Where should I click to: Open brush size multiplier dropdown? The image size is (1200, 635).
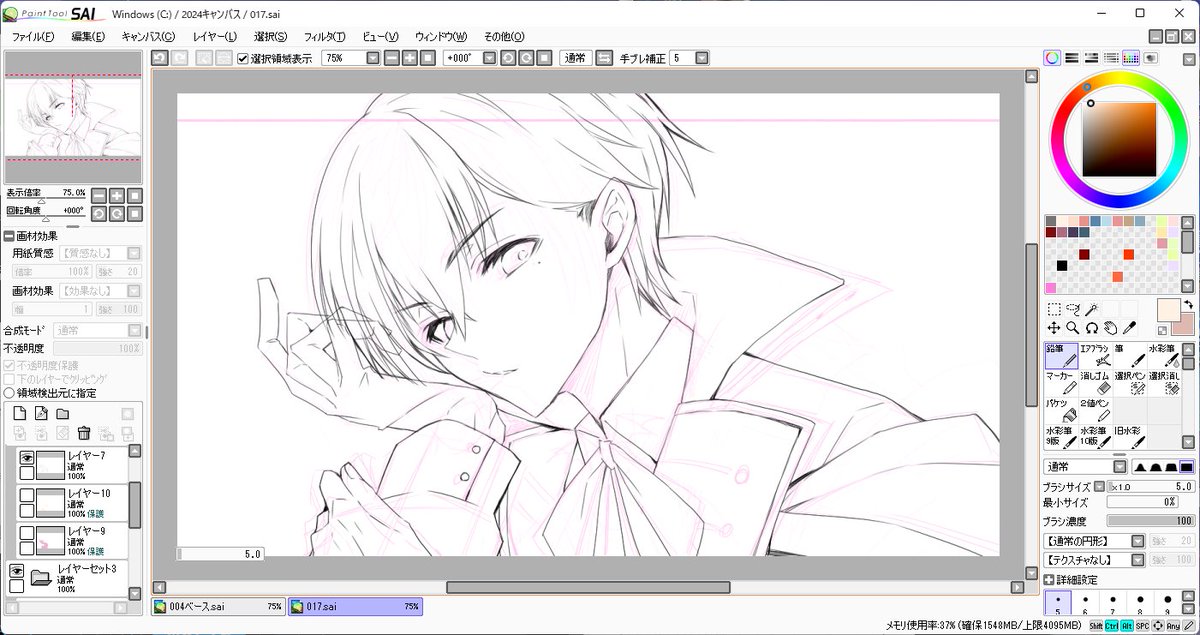[x=1099, y=487]
